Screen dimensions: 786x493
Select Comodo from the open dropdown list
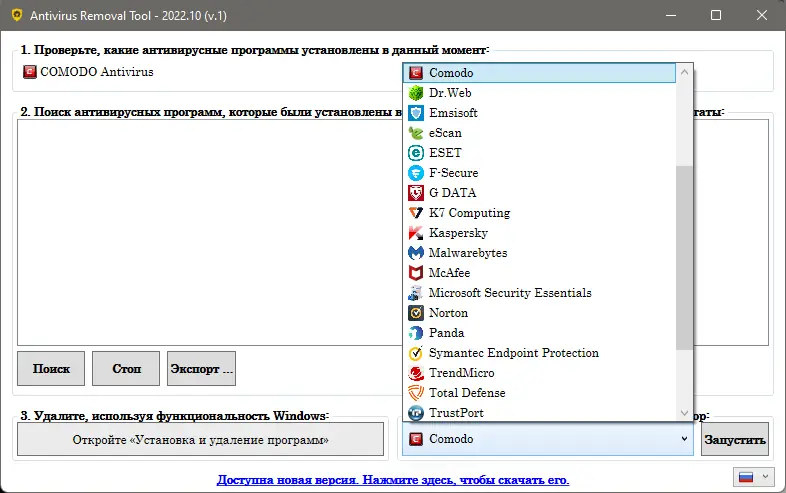[x=539, y=73]
